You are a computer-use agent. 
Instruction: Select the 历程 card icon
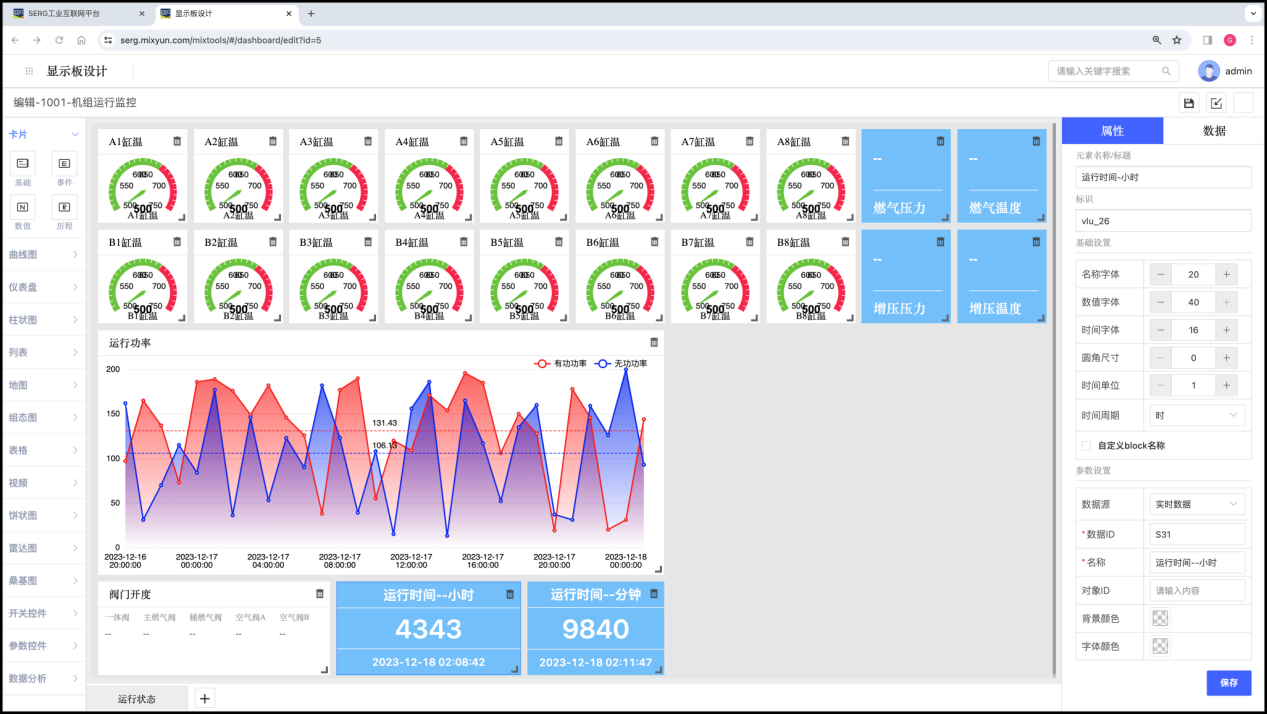point(64,206)
